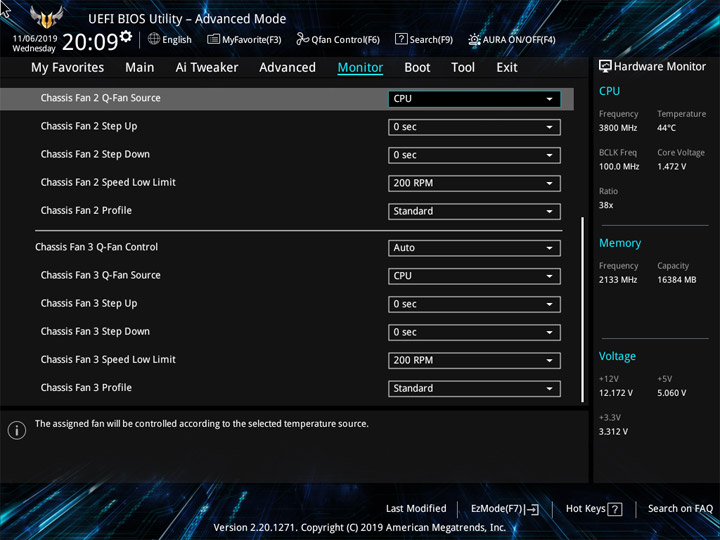
Task: Open Chassis Fan 3 Q-Fan Source dropdown
Action: [x=474, y=276]
